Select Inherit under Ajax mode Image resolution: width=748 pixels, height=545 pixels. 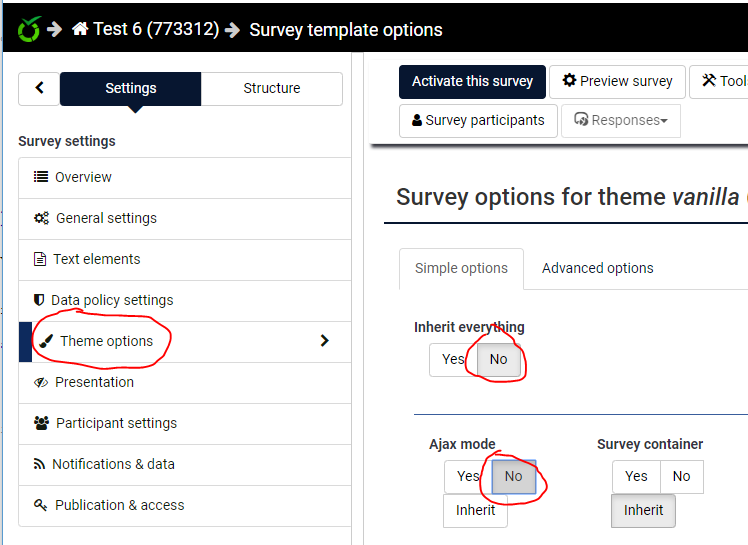[x=475, y=510]
